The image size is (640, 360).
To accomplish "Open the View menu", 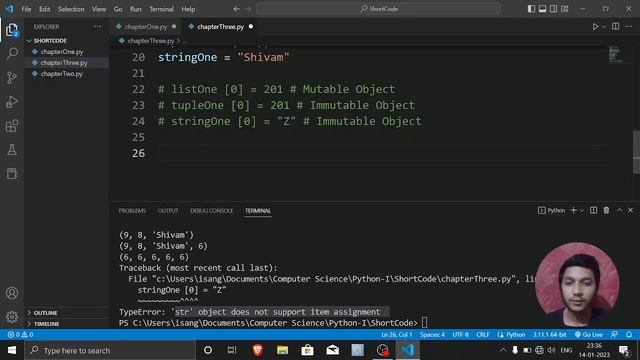I will (x=99, y=9).
